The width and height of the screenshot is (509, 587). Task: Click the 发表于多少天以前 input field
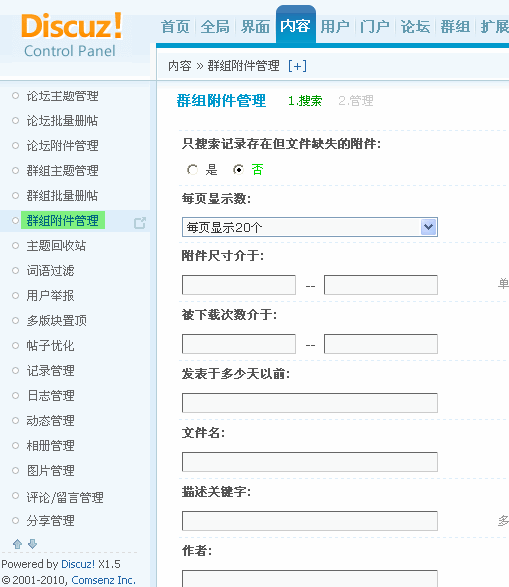coord(310,403)
